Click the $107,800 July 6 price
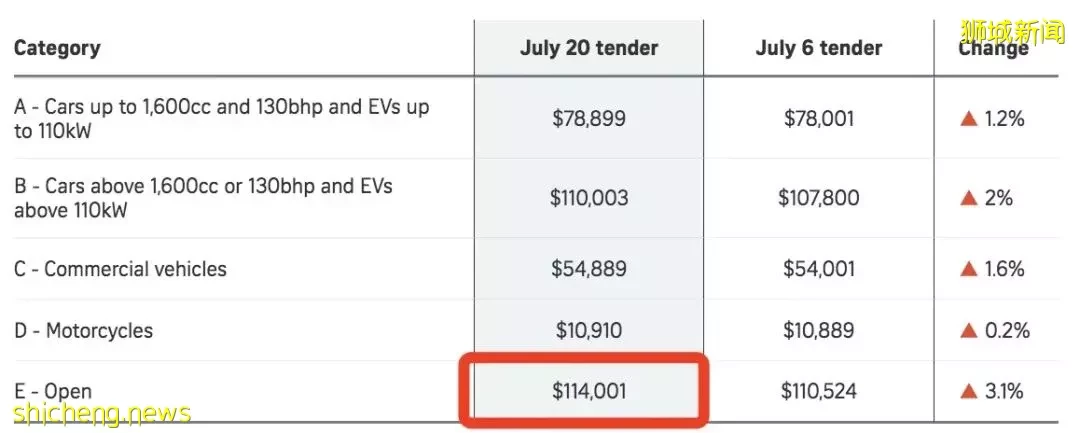1080x433 pixels. [x=819, y=198]
